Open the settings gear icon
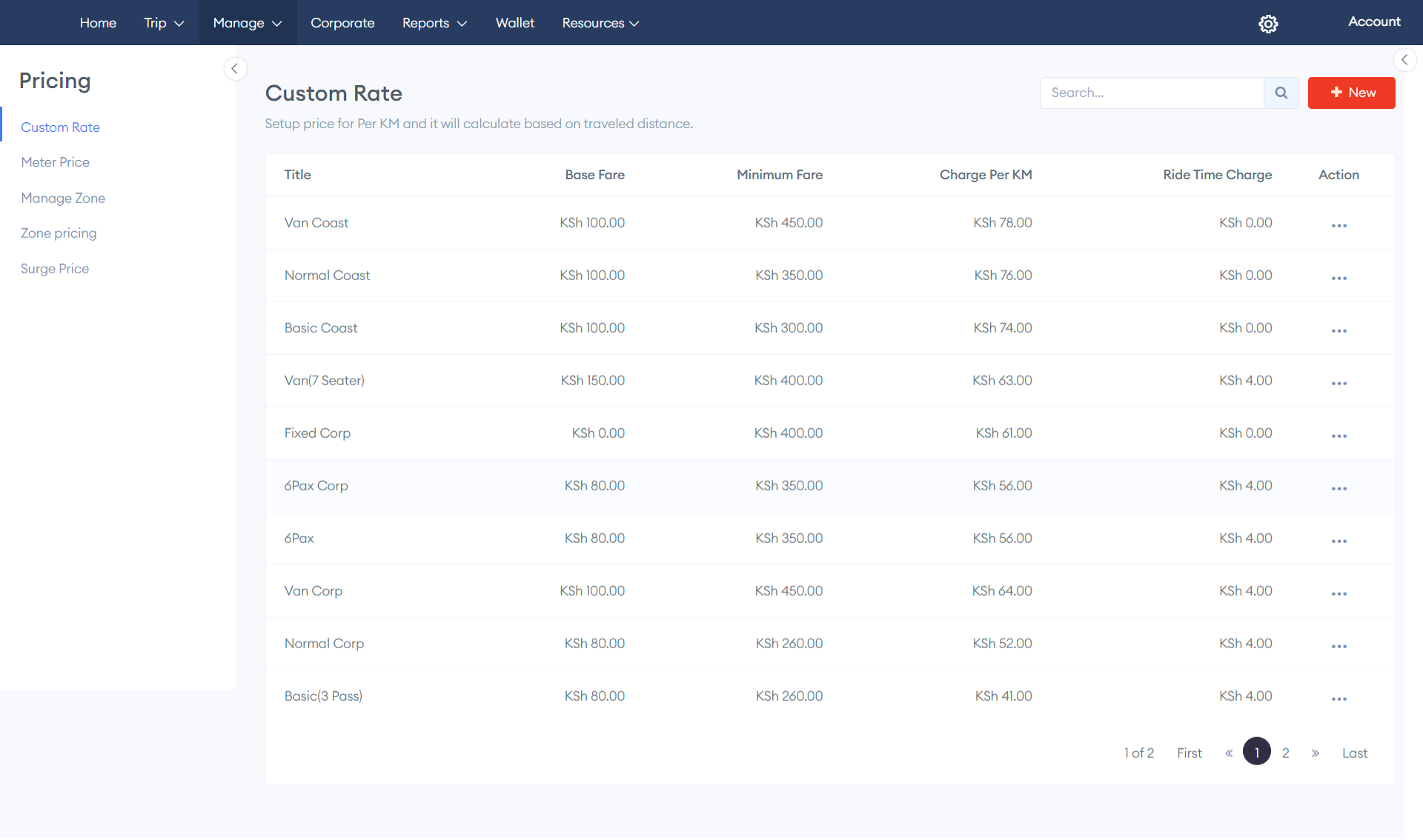 coord(1268,23)
